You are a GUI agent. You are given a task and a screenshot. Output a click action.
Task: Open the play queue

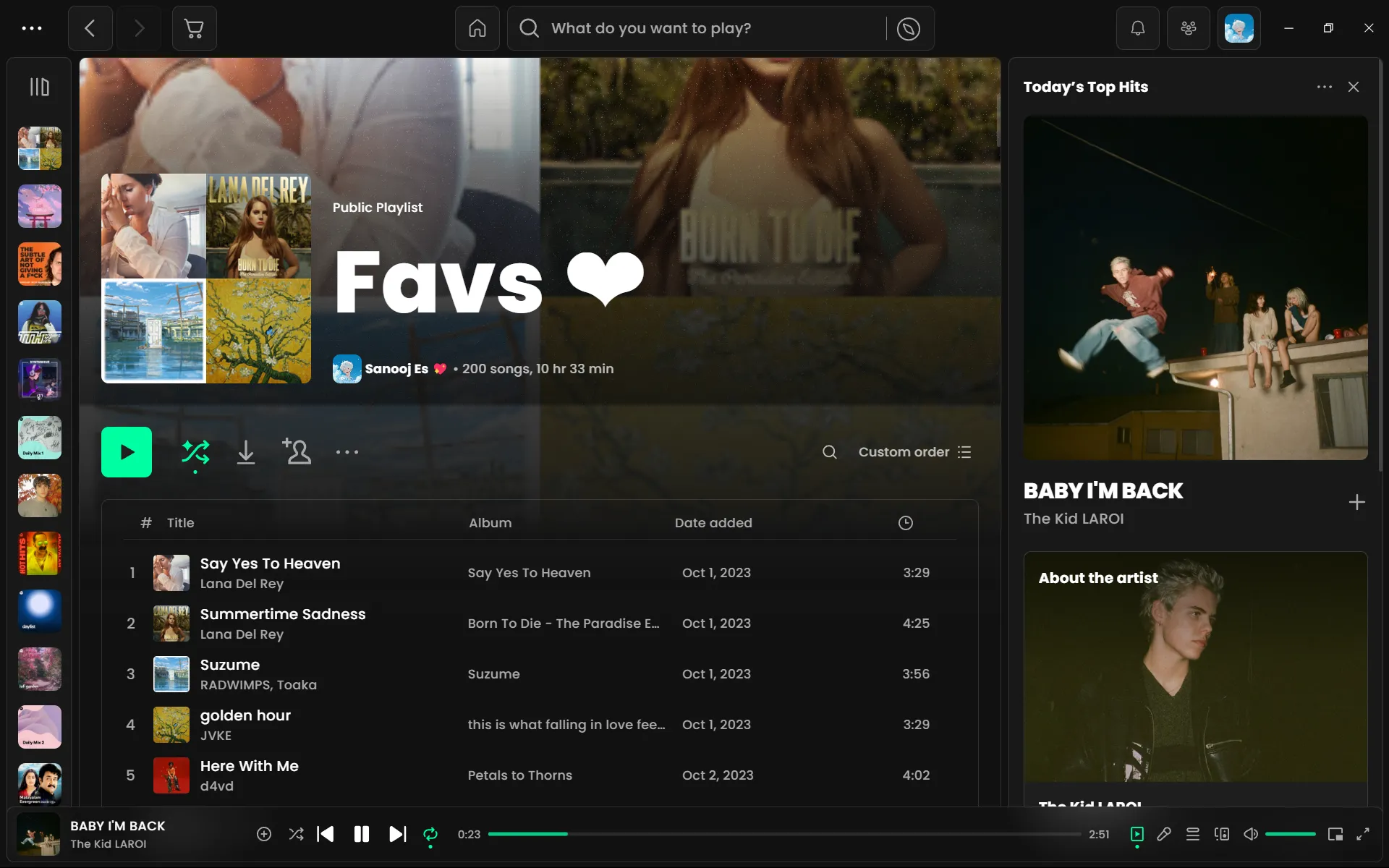(1193, 834)
